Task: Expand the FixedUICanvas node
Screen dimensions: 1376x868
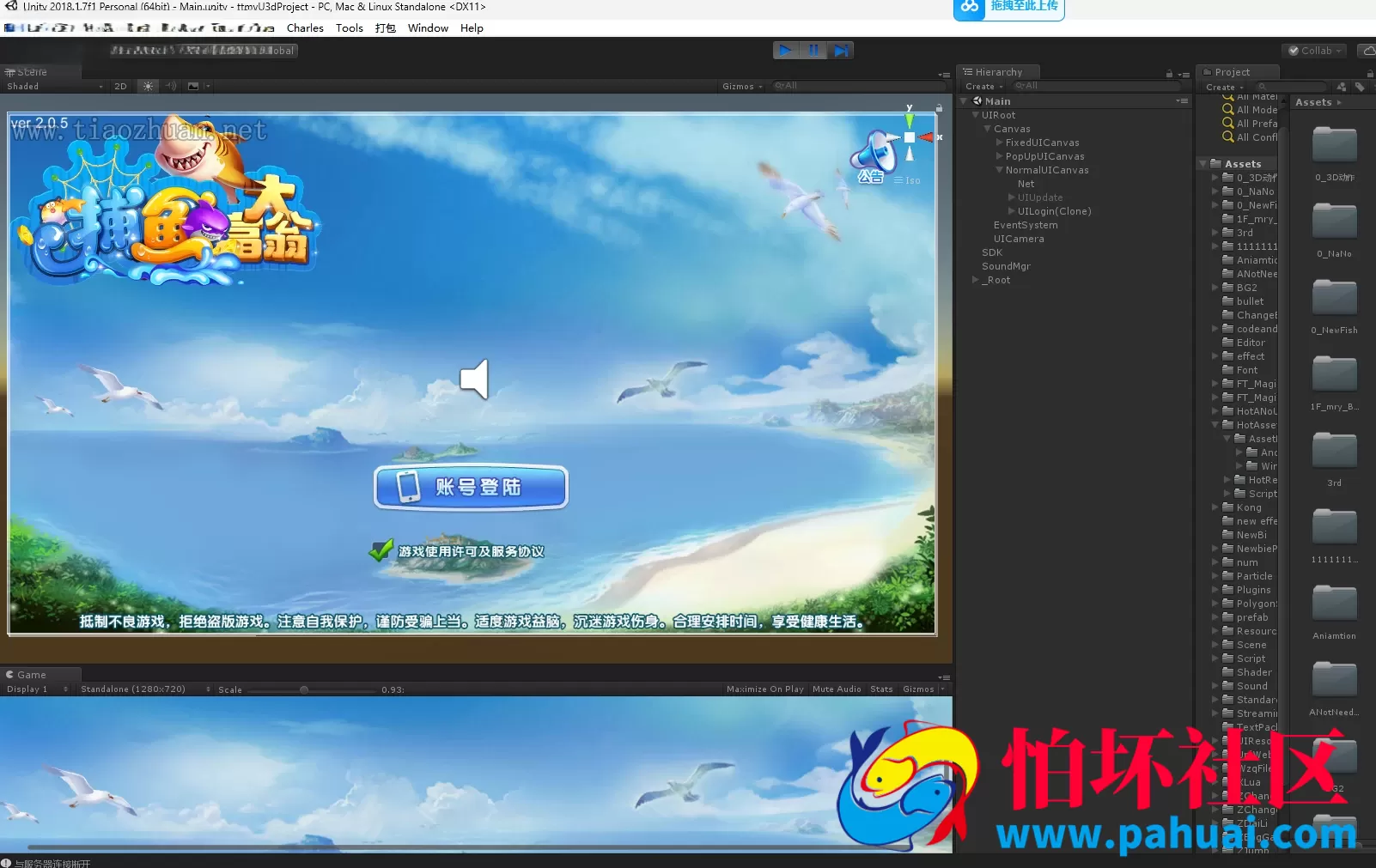Action: pos(999,143)
